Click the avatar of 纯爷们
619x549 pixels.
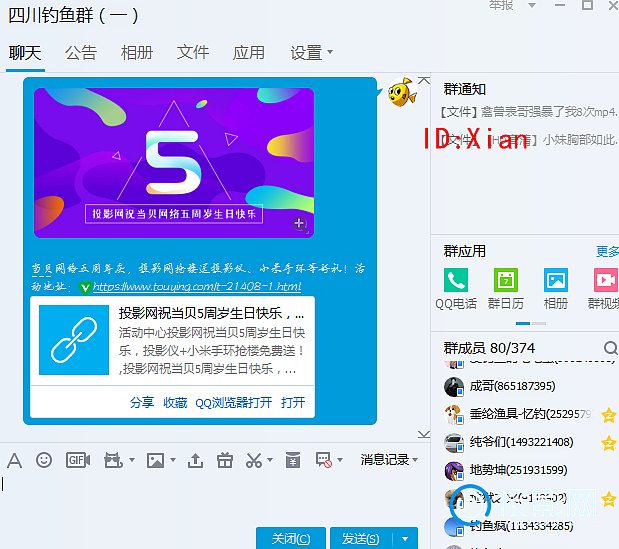[454, 442]
